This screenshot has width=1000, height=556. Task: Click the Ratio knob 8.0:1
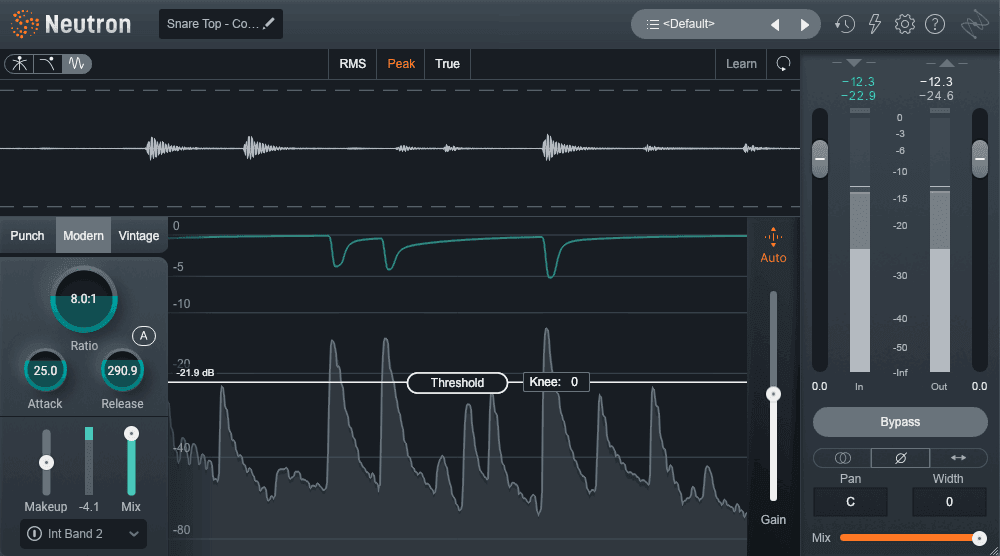pyautogui.click(x=84, y=299)
